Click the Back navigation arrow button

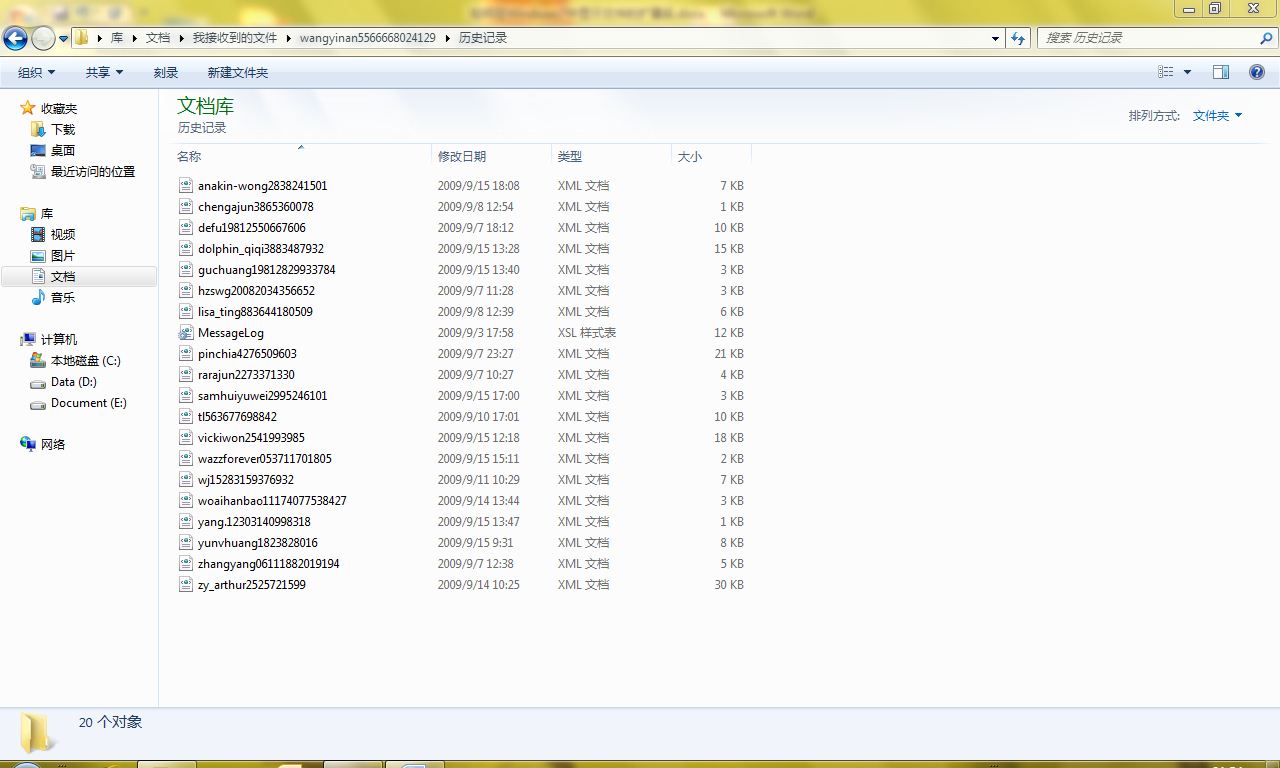coord(15,38)
